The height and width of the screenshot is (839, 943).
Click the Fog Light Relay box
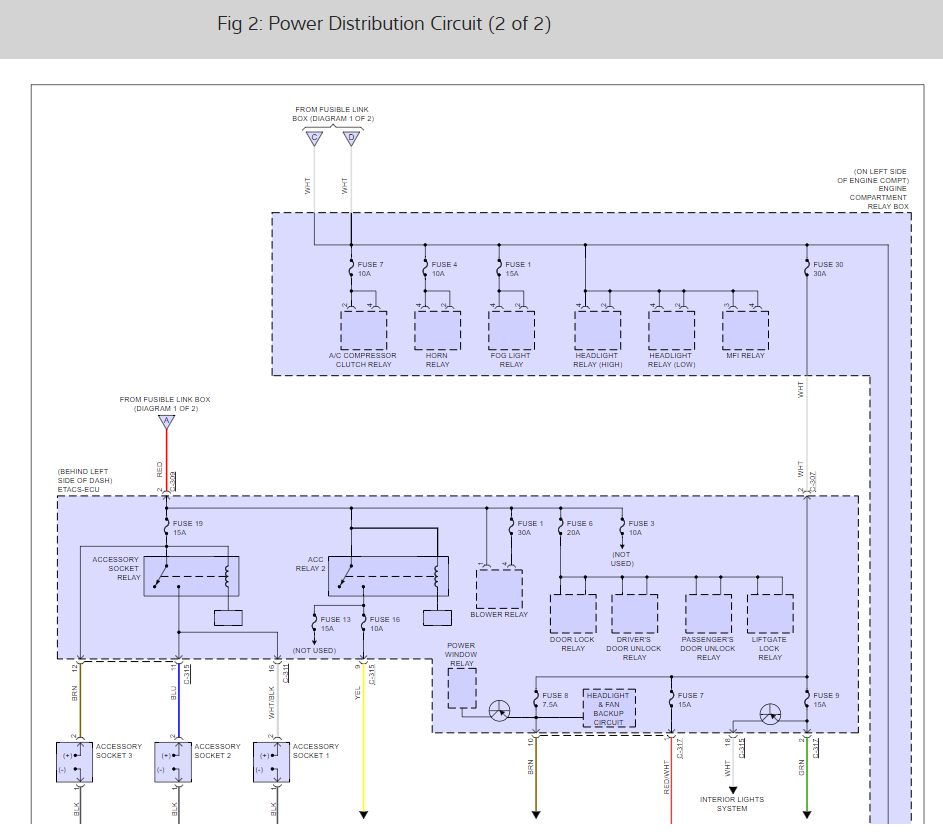[511, 329]
